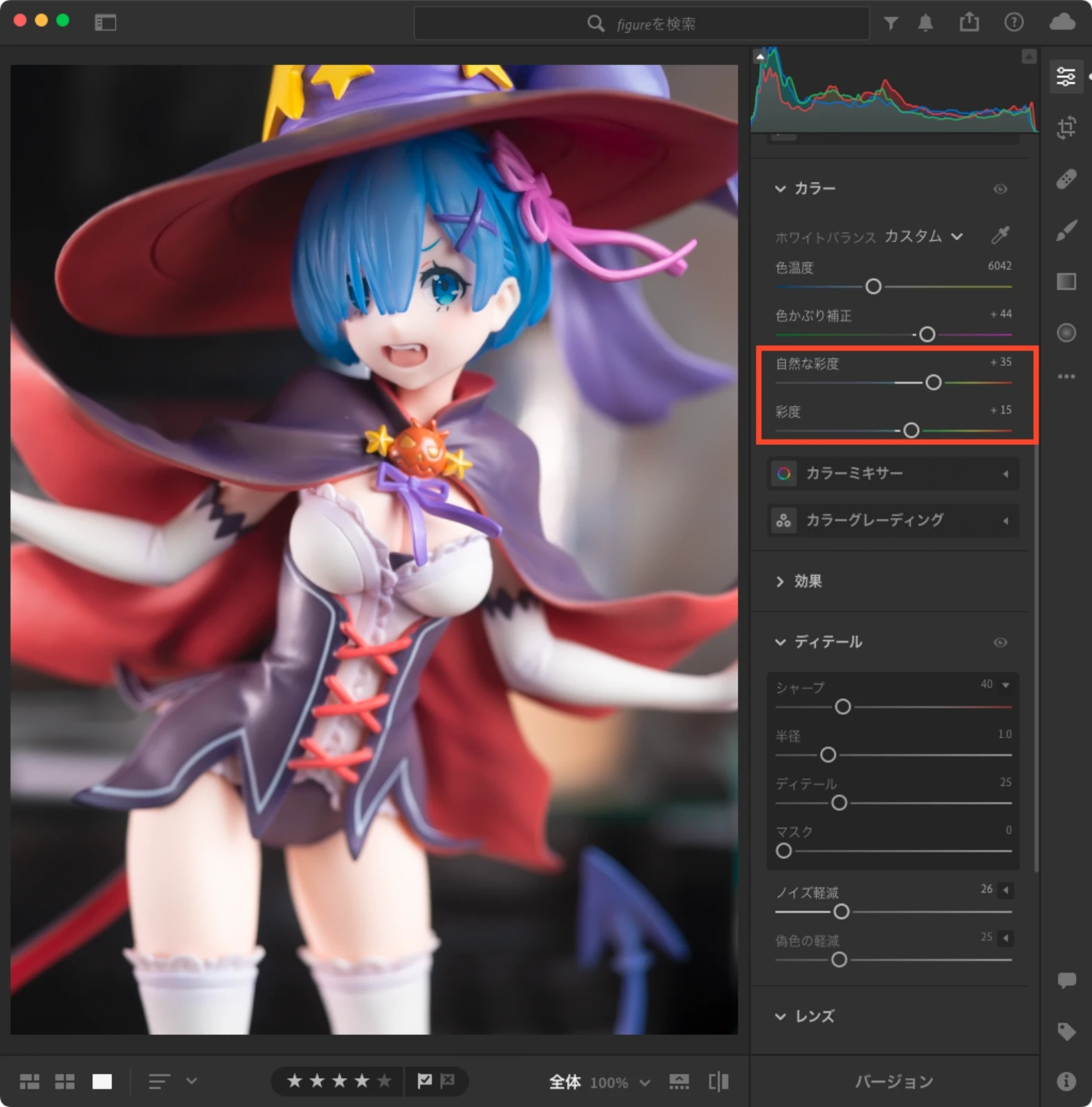The image size is (1092, 1107).
Task: Click the 半径 slider handle
Action: [x=828, y=755]
